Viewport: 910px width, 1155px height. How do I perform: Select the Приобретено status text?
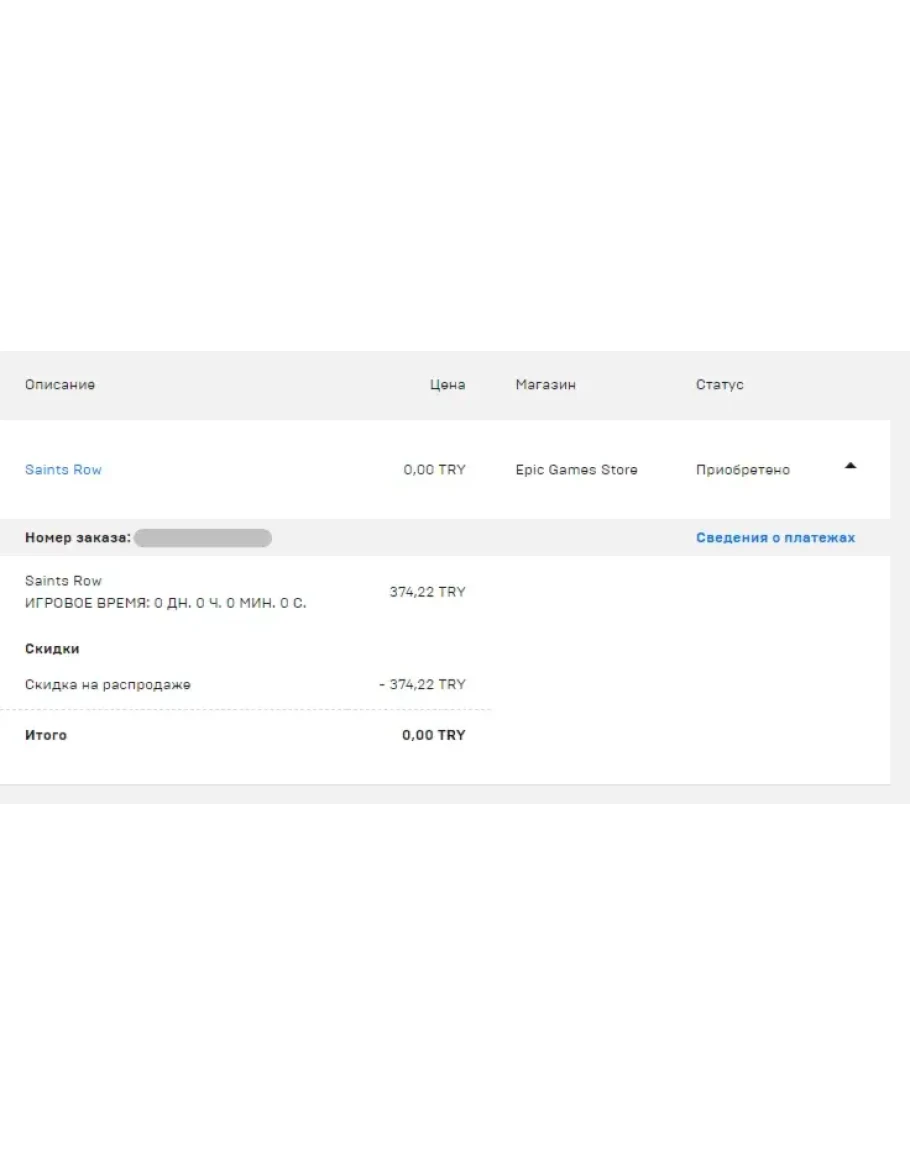(742, 470)
